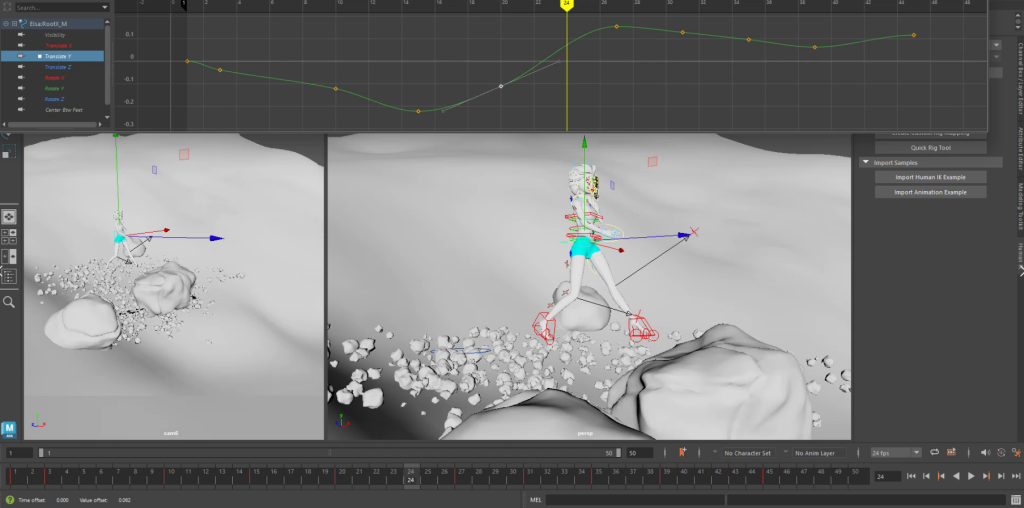Click the channel icon next to Rotate Z
Viewport: 1024px width, 508px height.
point(21,99)
